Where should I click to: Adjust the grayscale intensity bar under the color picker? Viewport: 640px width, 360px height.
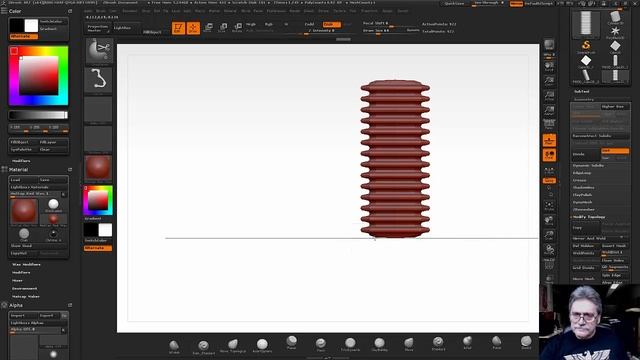pos(38,115)
